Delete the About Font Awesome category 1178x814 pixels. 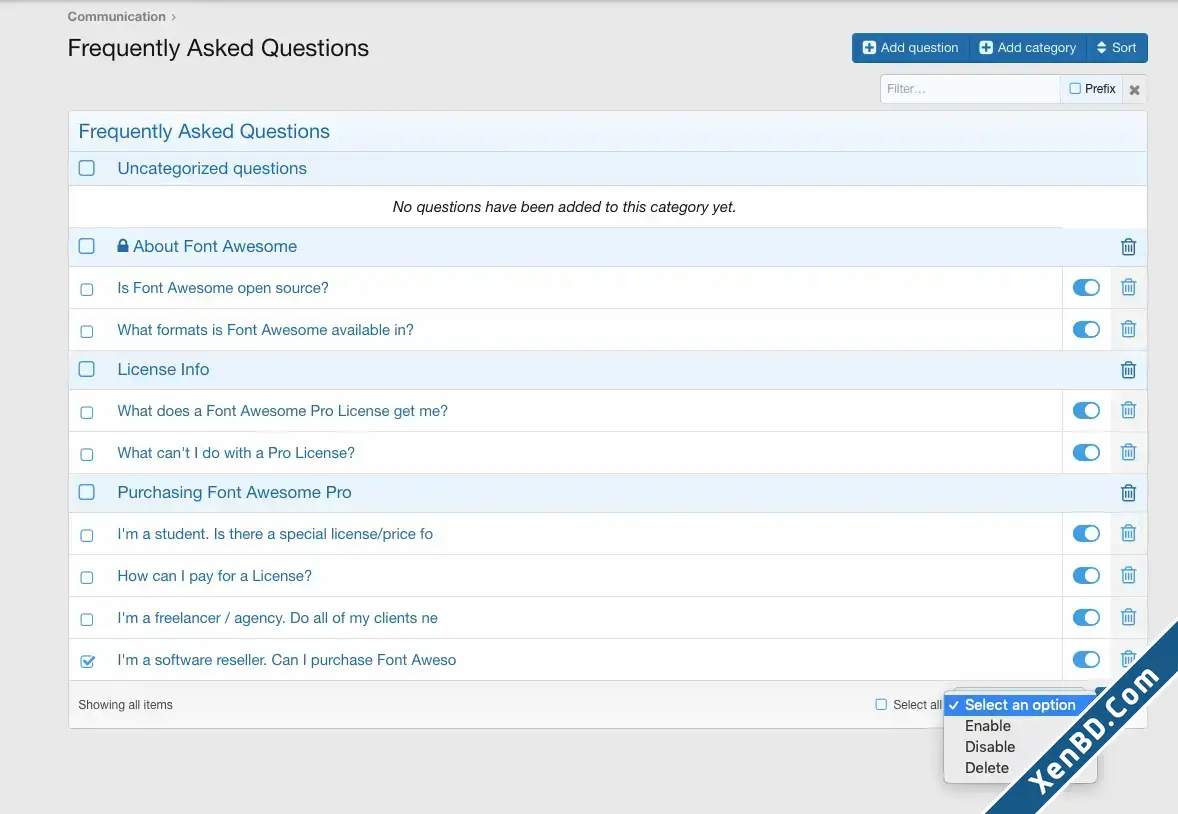coord(1128,247)
